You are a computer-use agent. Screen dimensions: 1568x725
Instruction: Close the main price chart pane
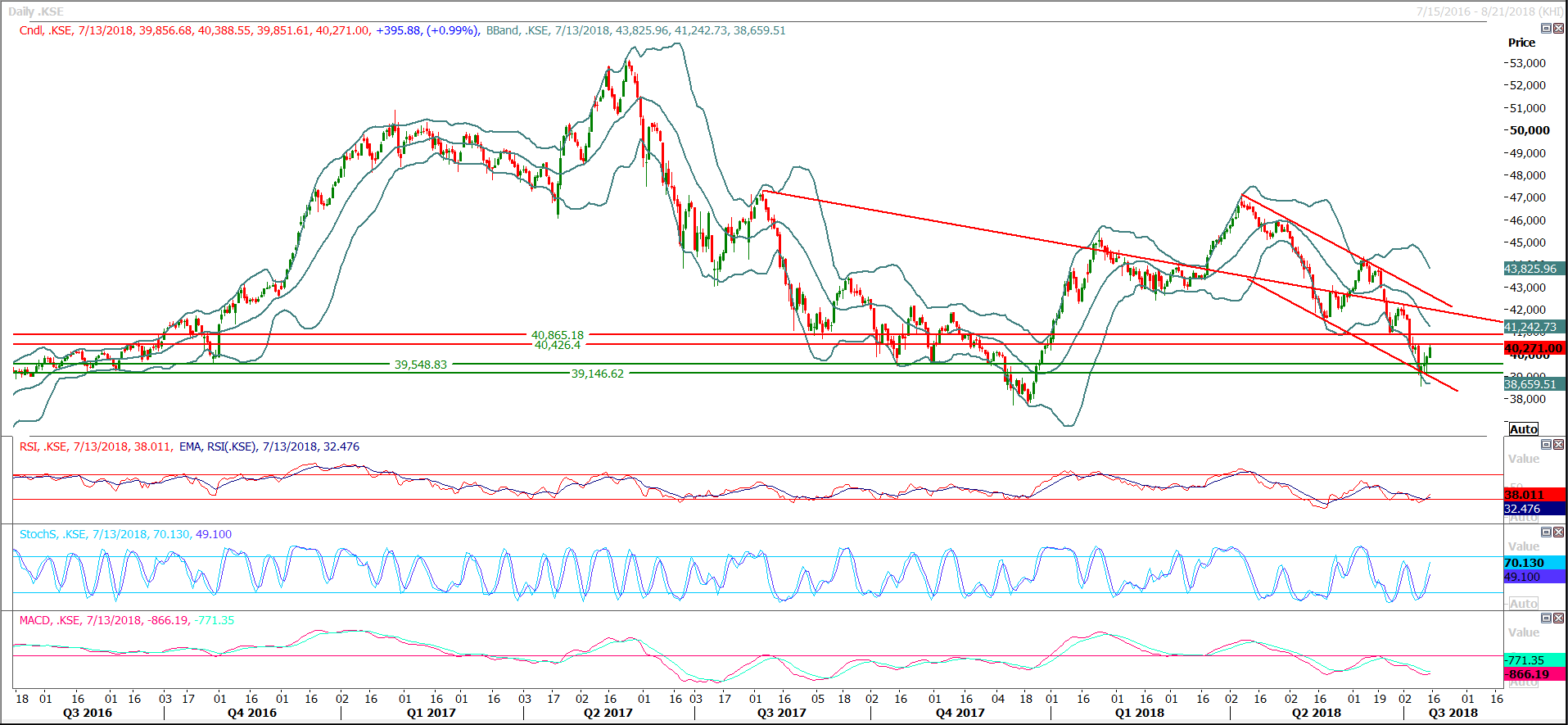pos(1558,29)
